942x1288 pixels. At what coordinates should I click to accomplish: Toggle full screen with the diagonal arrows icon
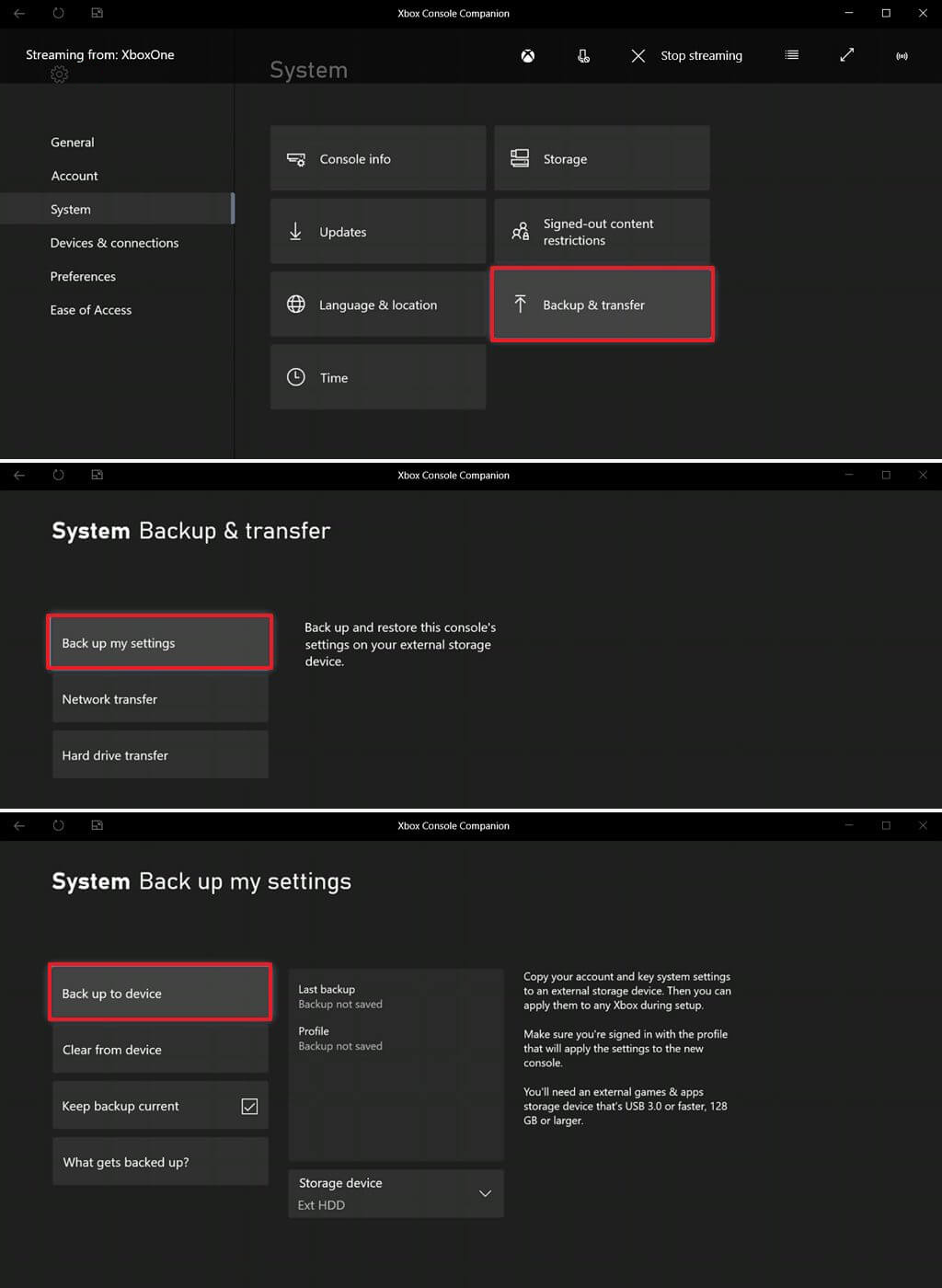click(x=847, y=55)
